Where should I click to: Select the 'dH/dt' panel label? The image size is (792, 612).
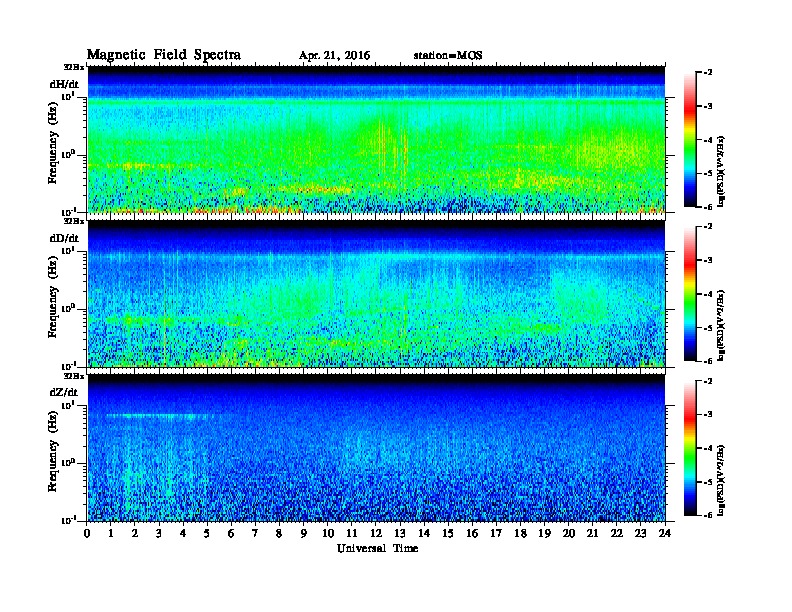(x=64, y=84)
